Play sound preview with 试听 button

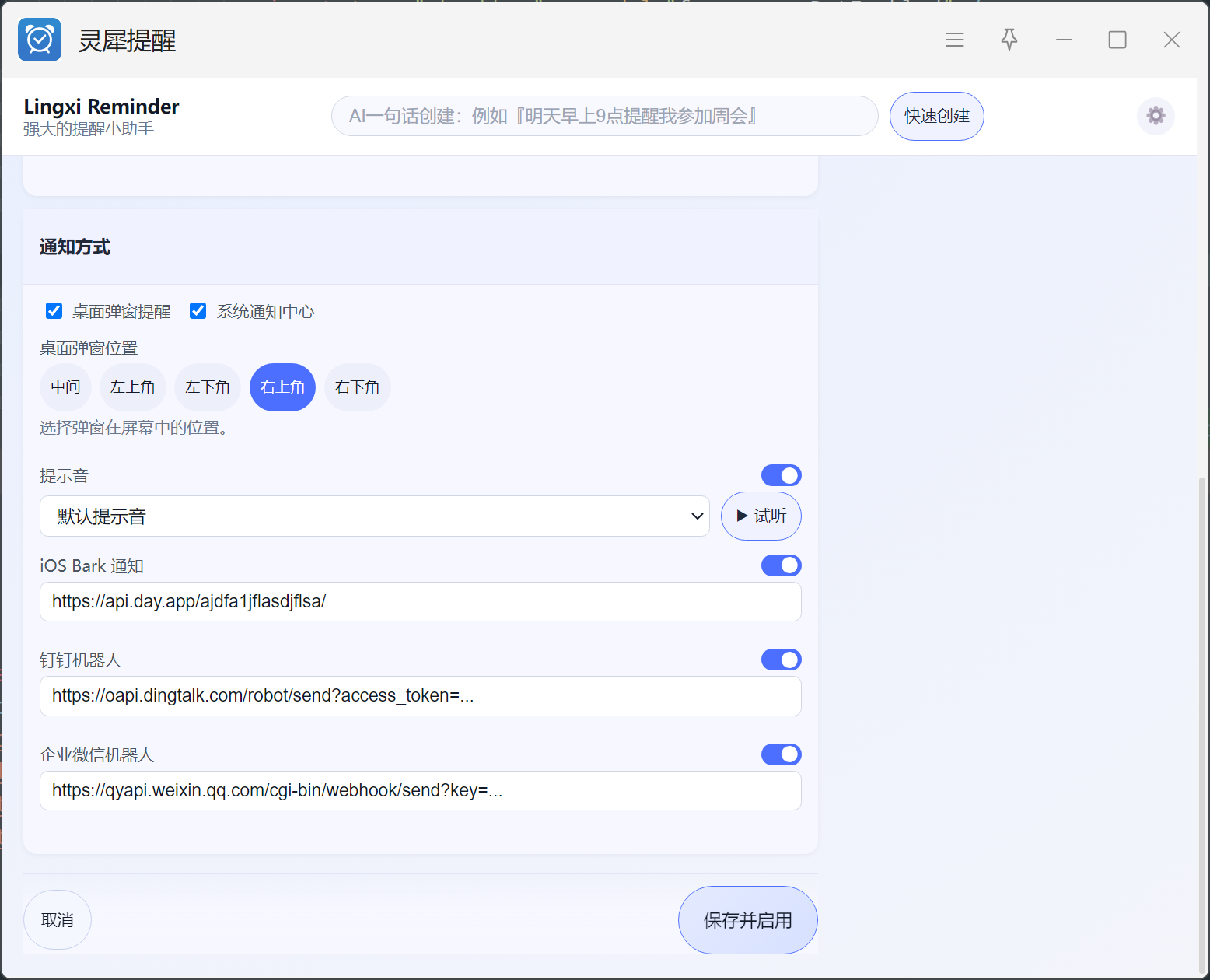point(761,516)
